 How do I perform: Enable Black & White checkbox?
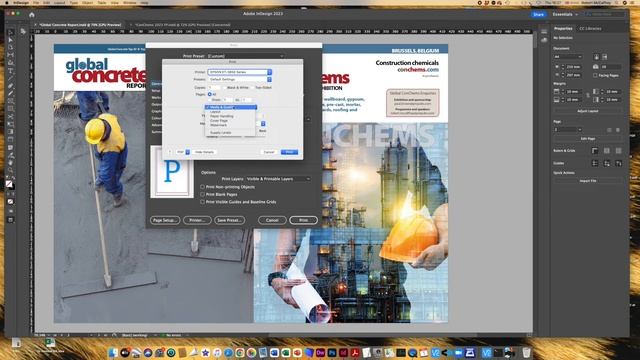224,87
